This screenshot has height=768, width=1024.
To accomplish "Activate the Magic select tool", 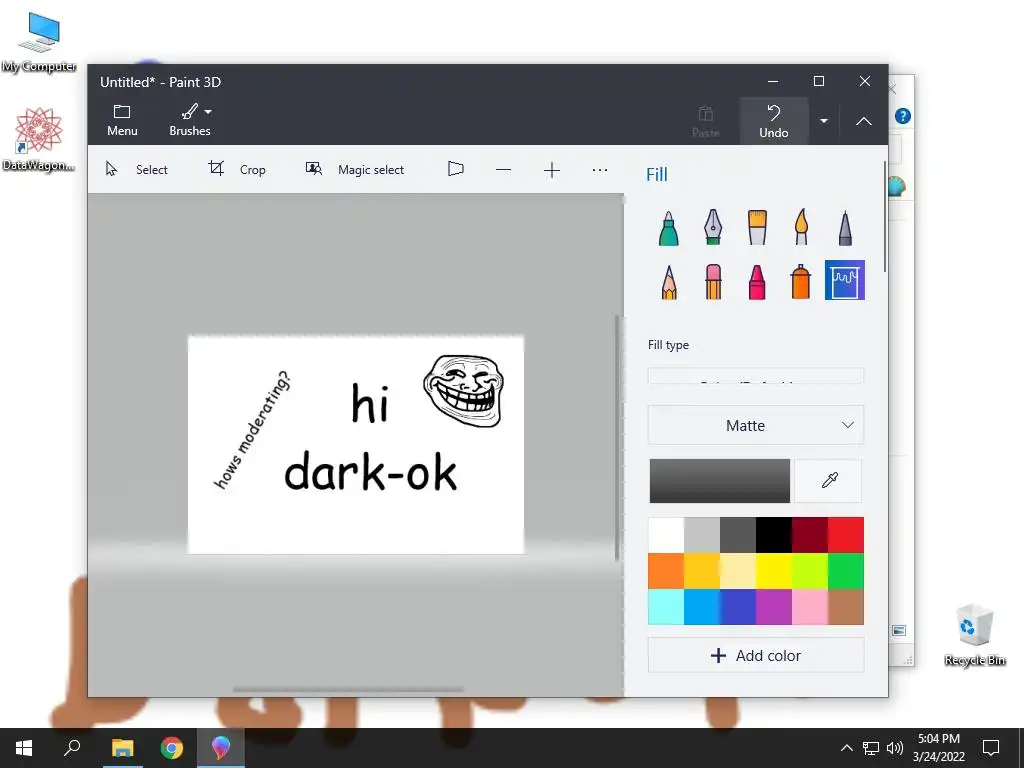I will coord(355,170).
